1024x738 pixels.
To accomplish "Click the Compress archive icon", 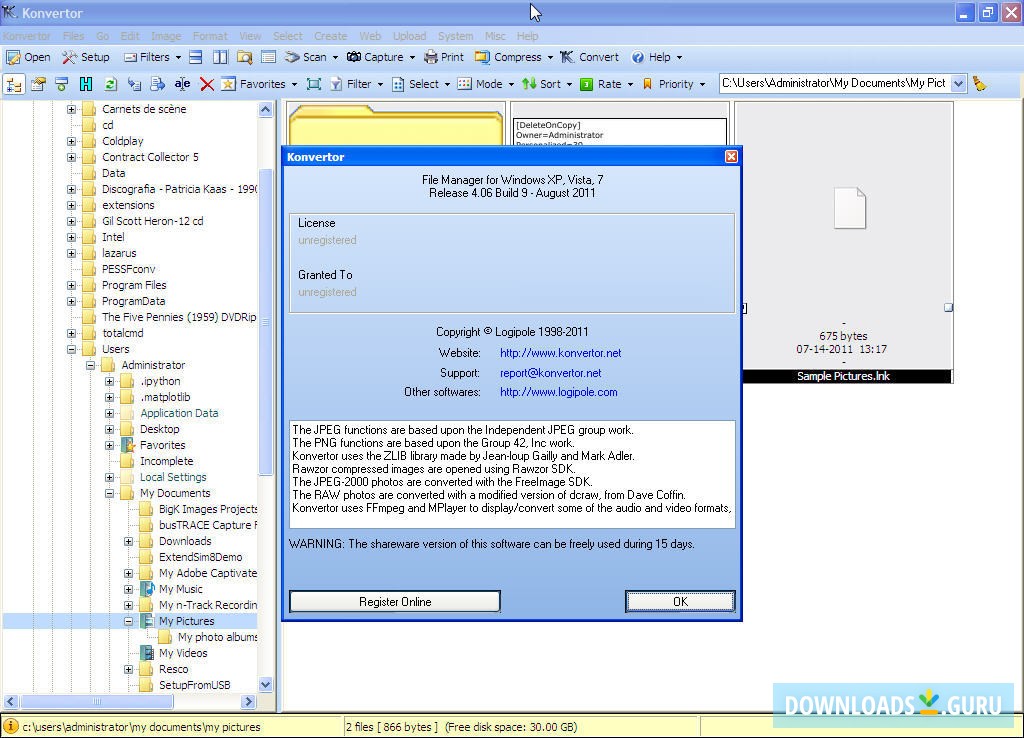I will coord(483,57).
